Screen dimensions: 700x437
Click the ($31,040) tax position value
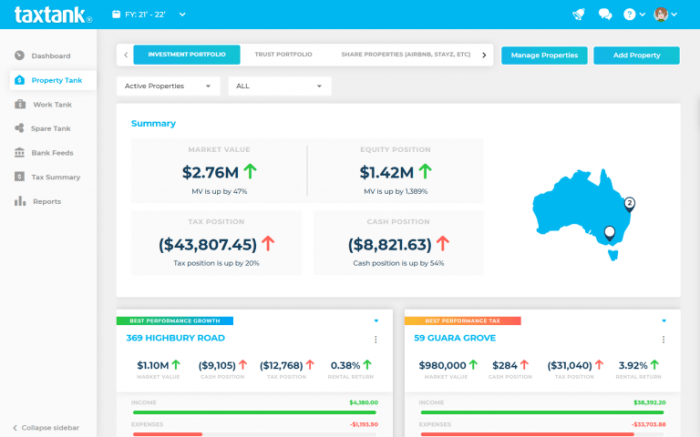click(x=570, y=365)
